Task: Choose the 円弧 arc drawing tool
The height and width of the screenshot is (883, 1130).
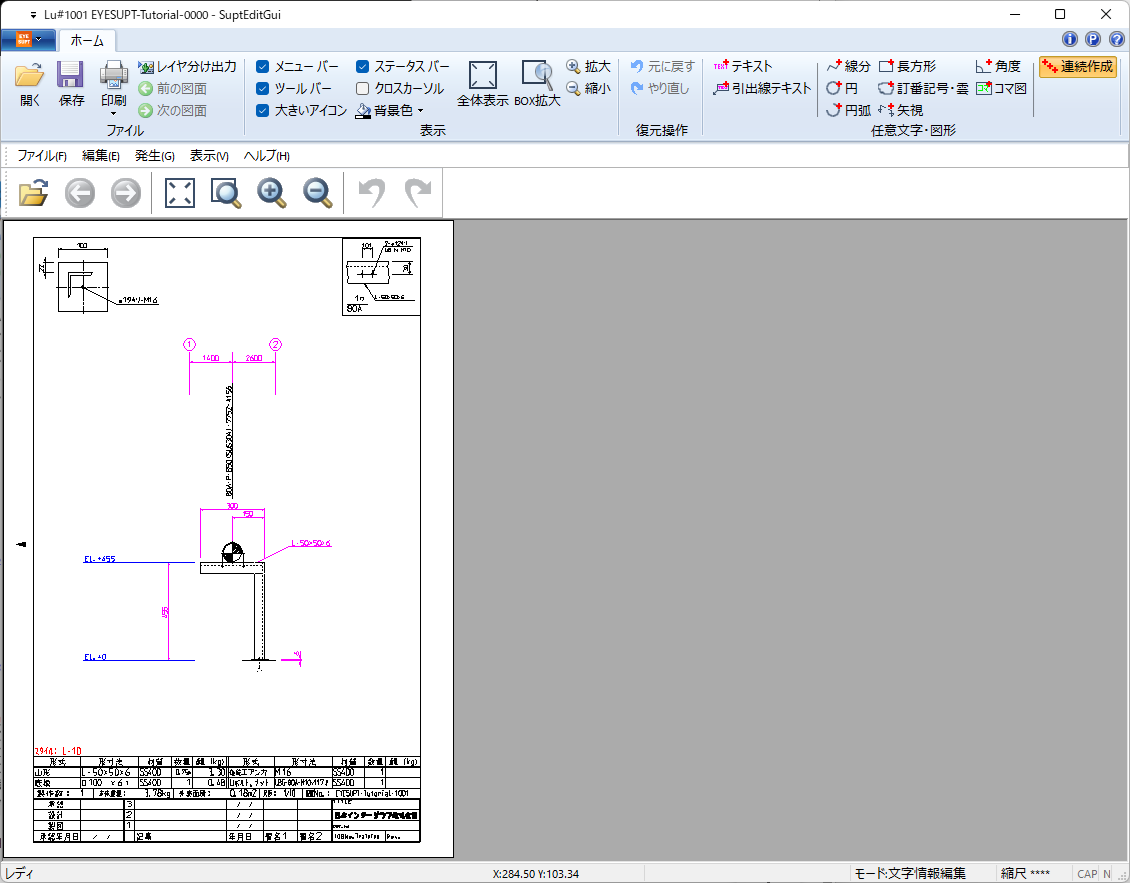Action: (848, 110)
